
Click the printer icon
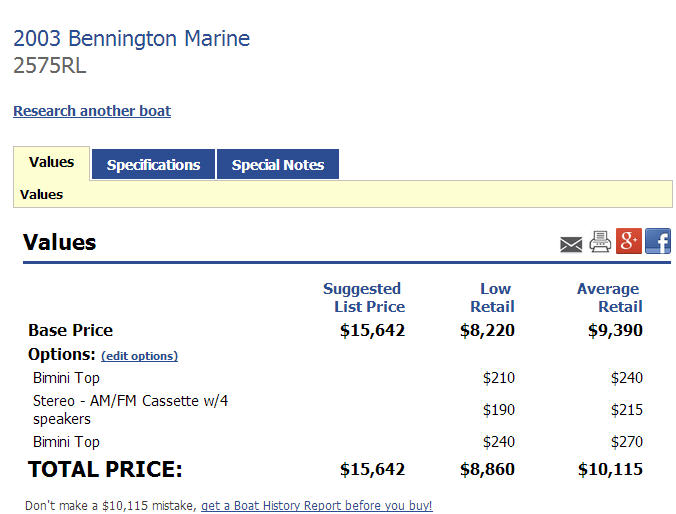point(600,242)
